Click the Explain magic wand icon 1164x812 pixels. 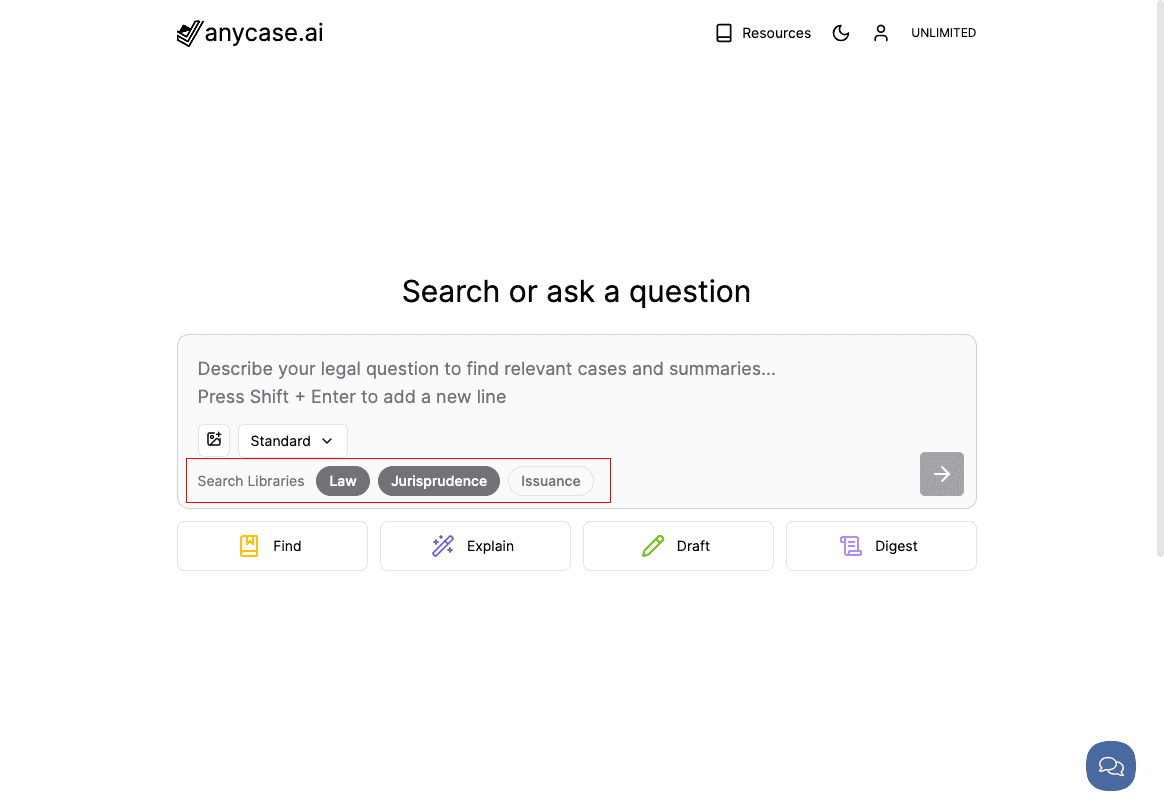click(x=442, y=546)
